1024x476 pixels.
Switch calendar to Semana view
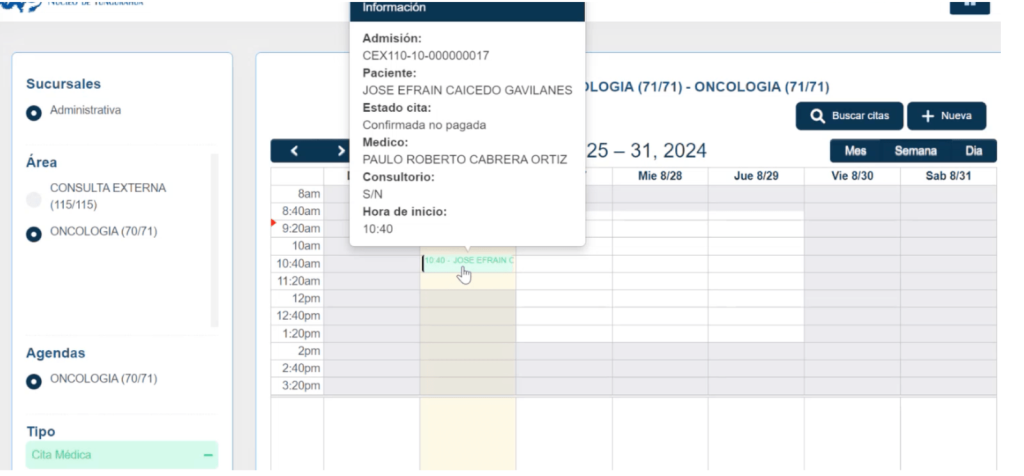914,151
